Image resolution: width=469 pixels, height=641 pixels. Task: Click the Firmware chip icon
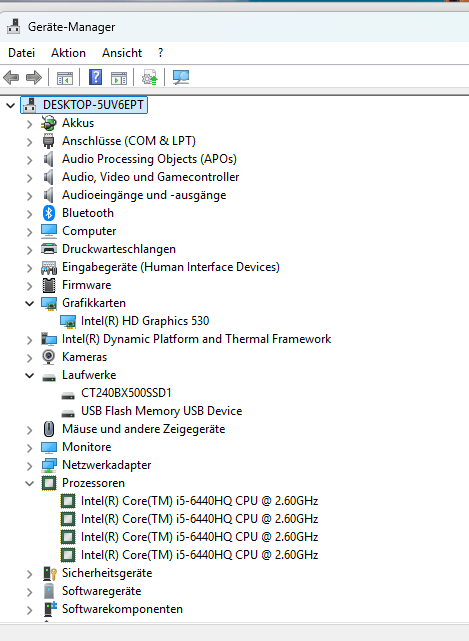49,285
